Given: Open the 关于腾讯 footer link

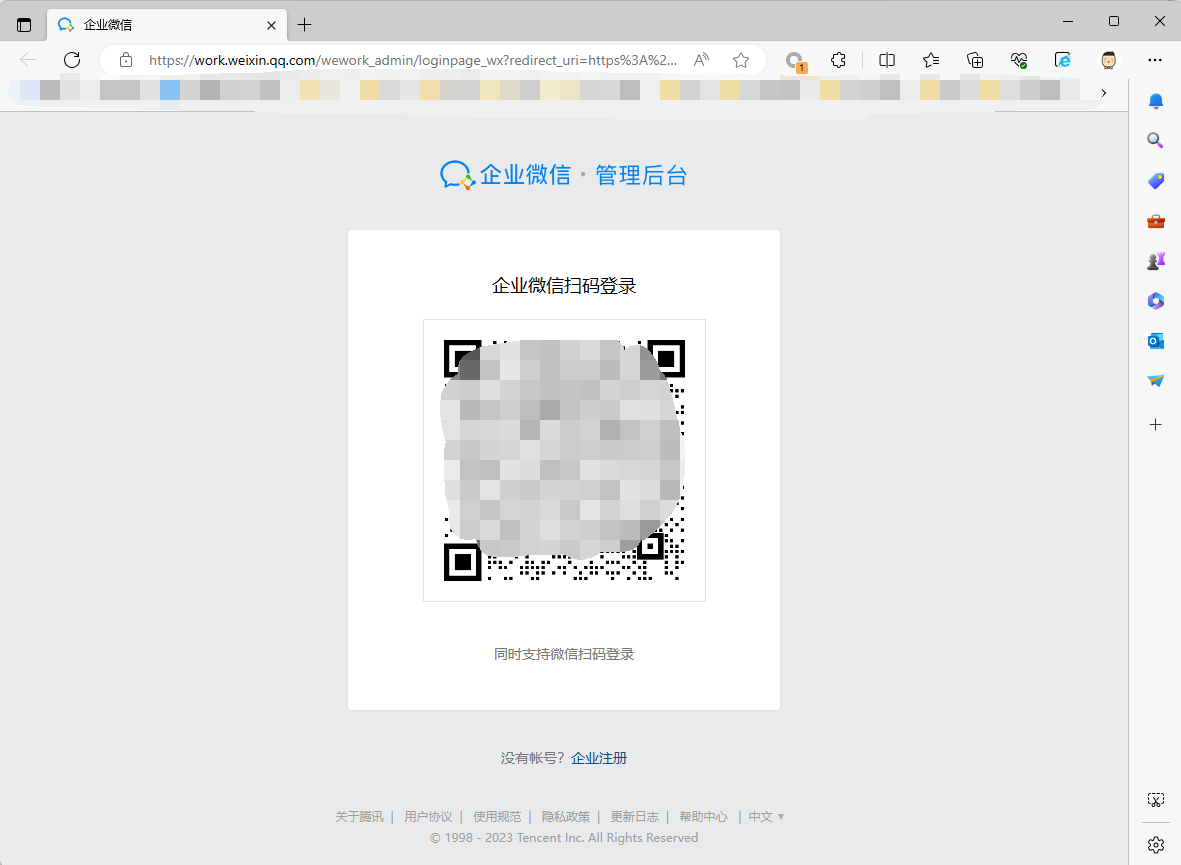Looking at the screenshot, I should (359, 817).
